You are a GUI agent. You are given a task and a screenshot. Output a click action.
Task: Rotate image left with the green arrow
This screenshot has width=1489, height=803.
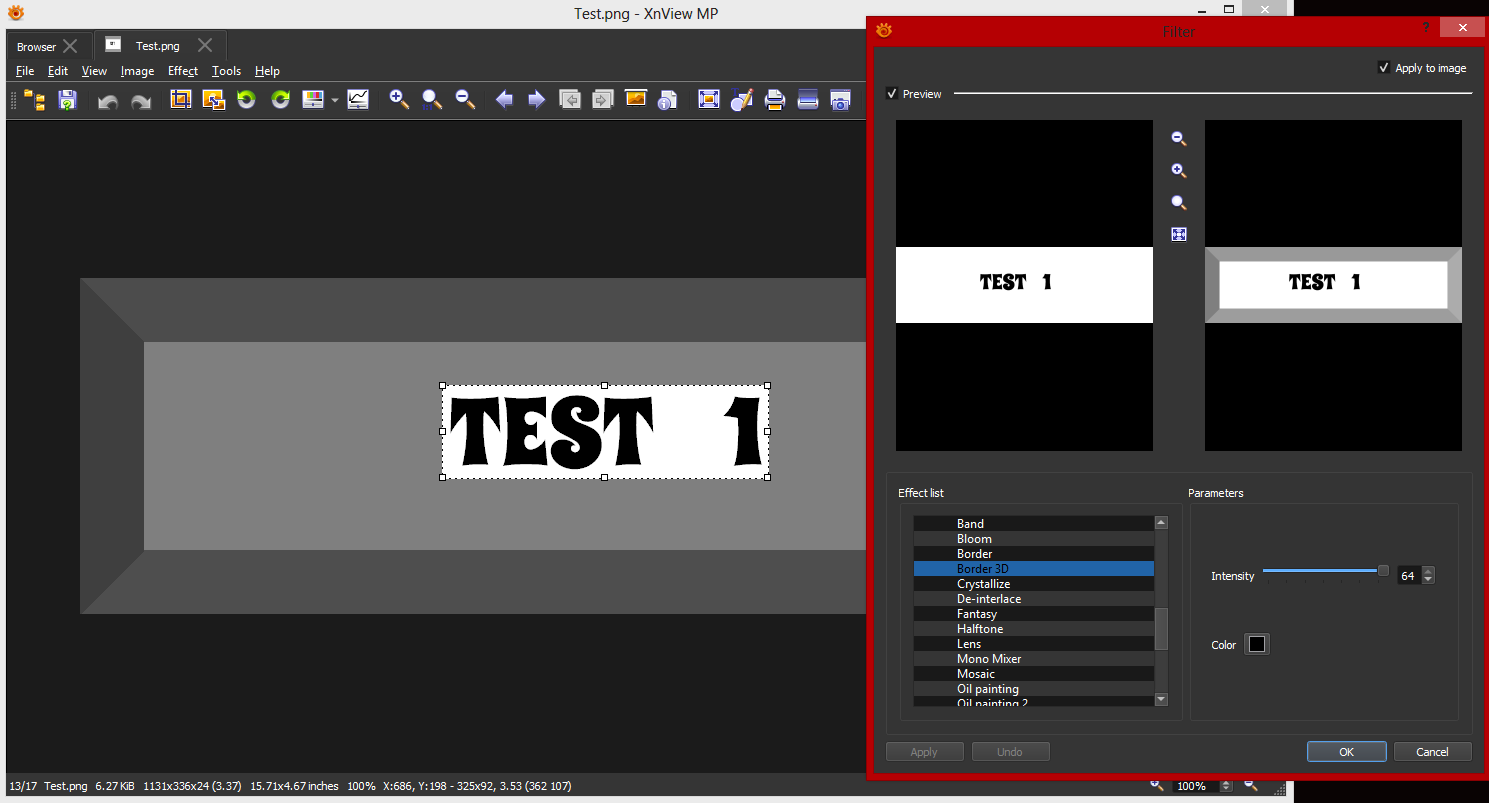click(246, 100)
